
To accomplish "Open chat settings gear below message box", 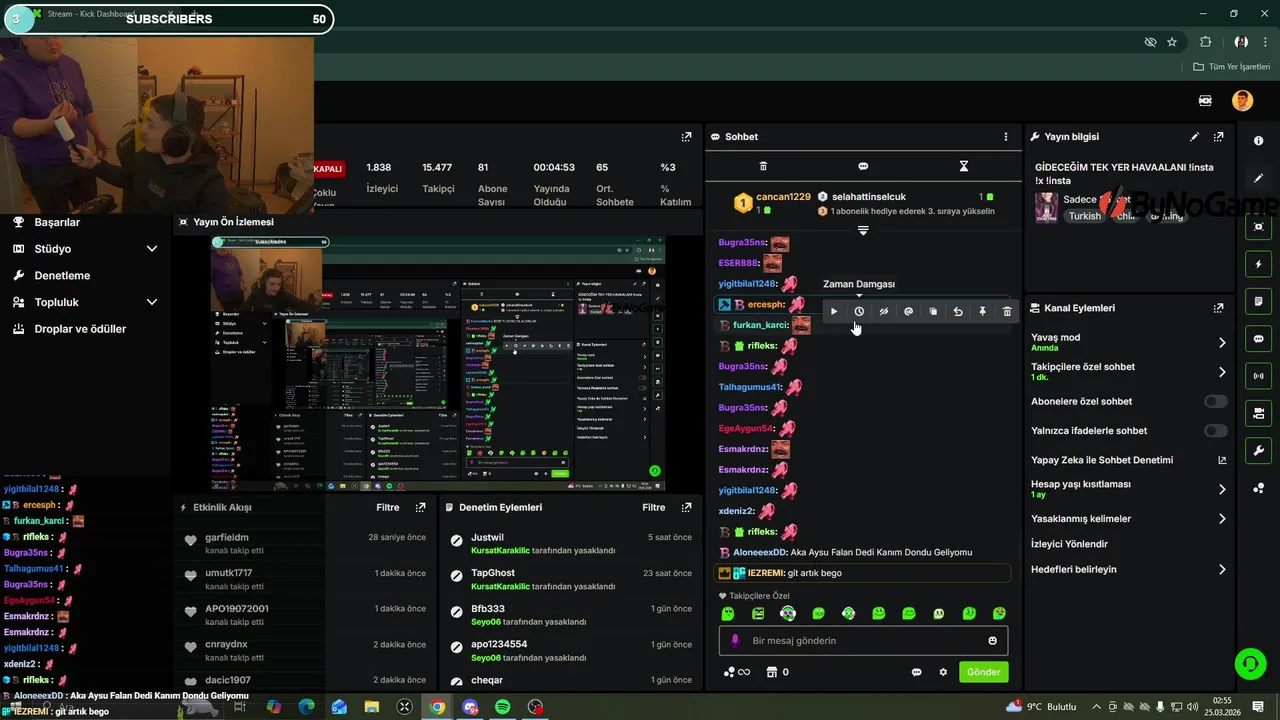I will point(943,672).
